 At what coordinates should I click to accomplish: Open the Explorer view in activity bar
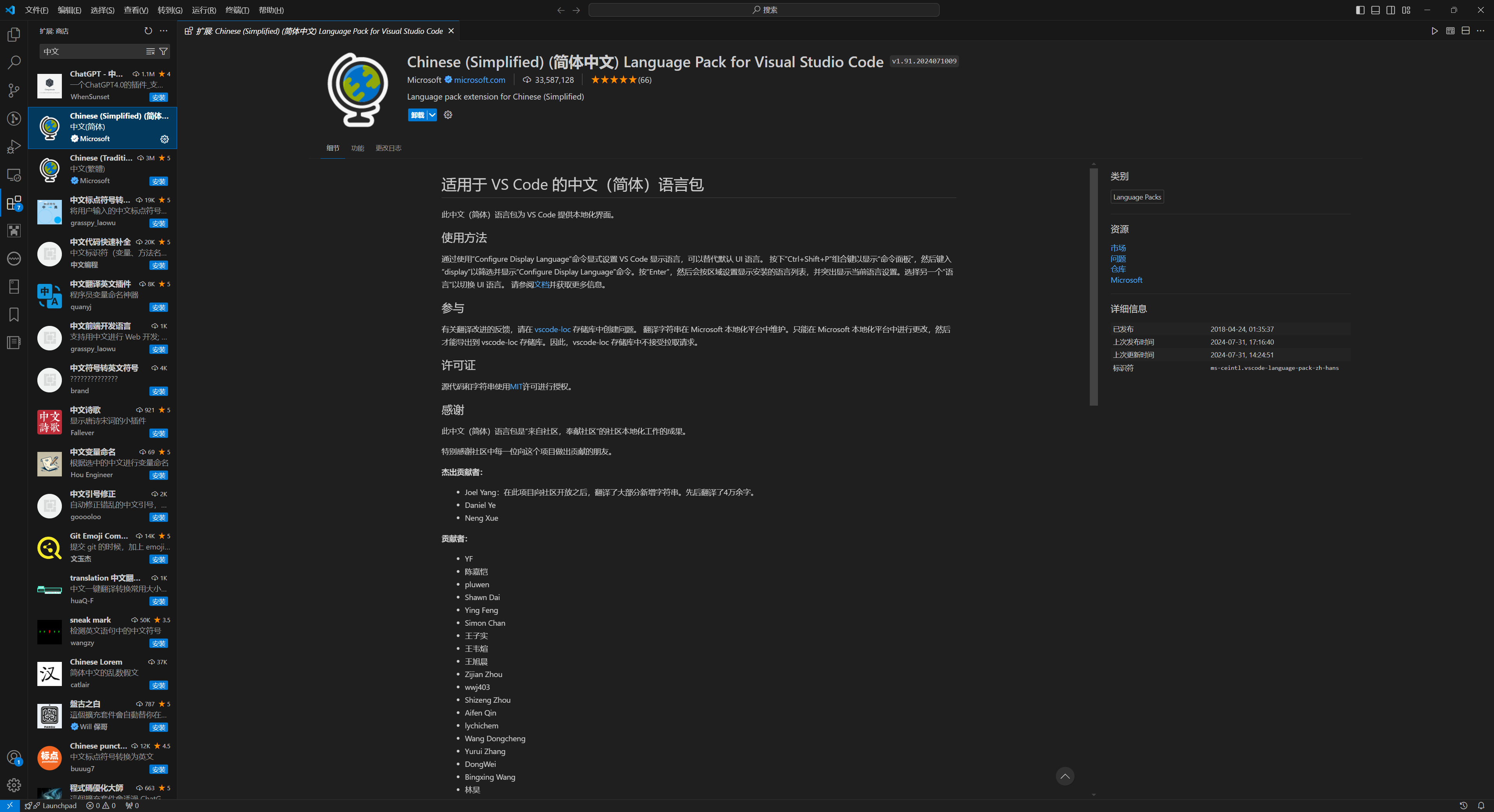pyautogui.click(x=14, y=35)
